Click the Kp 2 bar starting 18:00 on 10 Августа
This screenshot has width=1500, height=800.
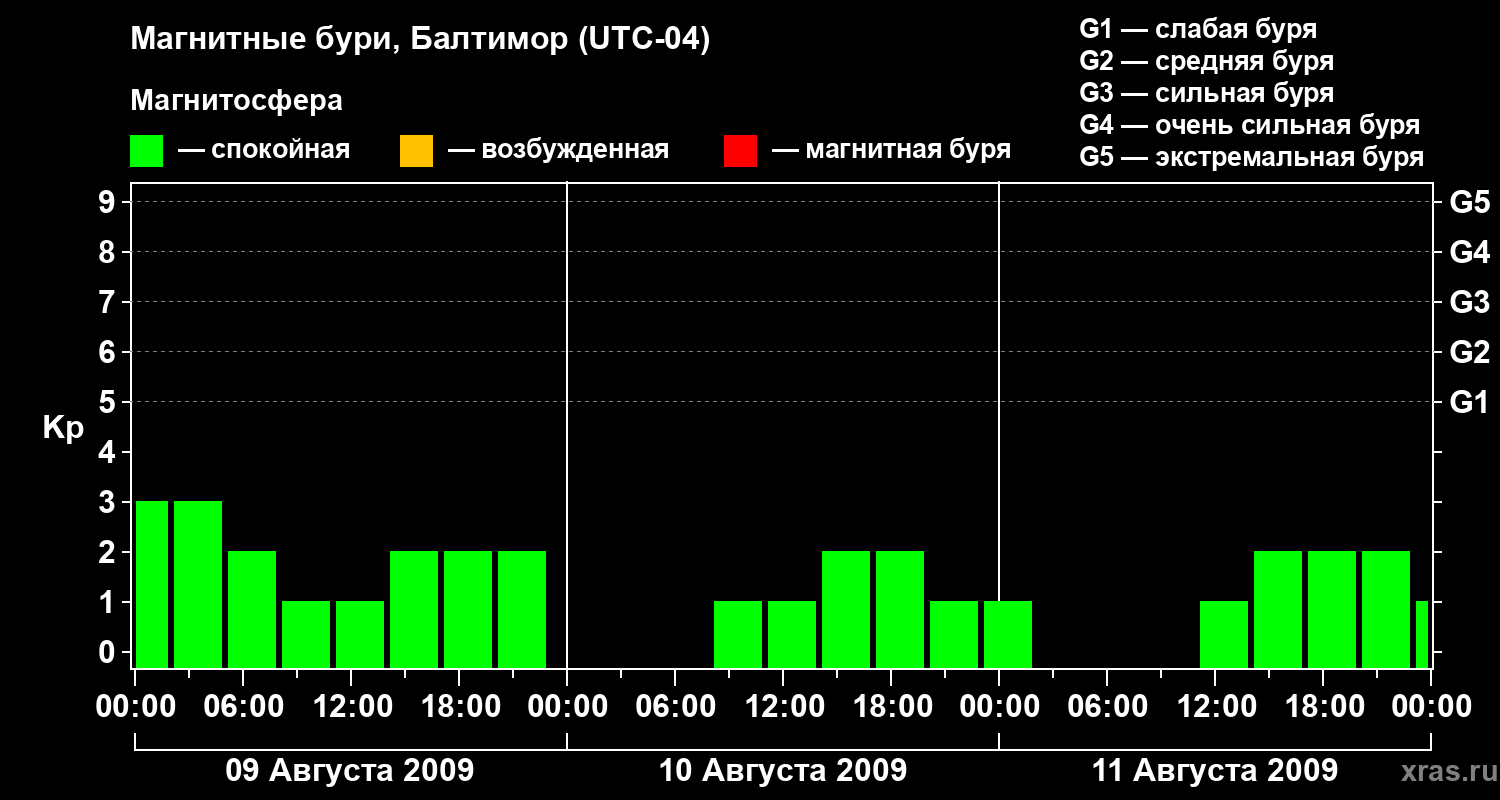pyautogui.click(x=900, y=609)
